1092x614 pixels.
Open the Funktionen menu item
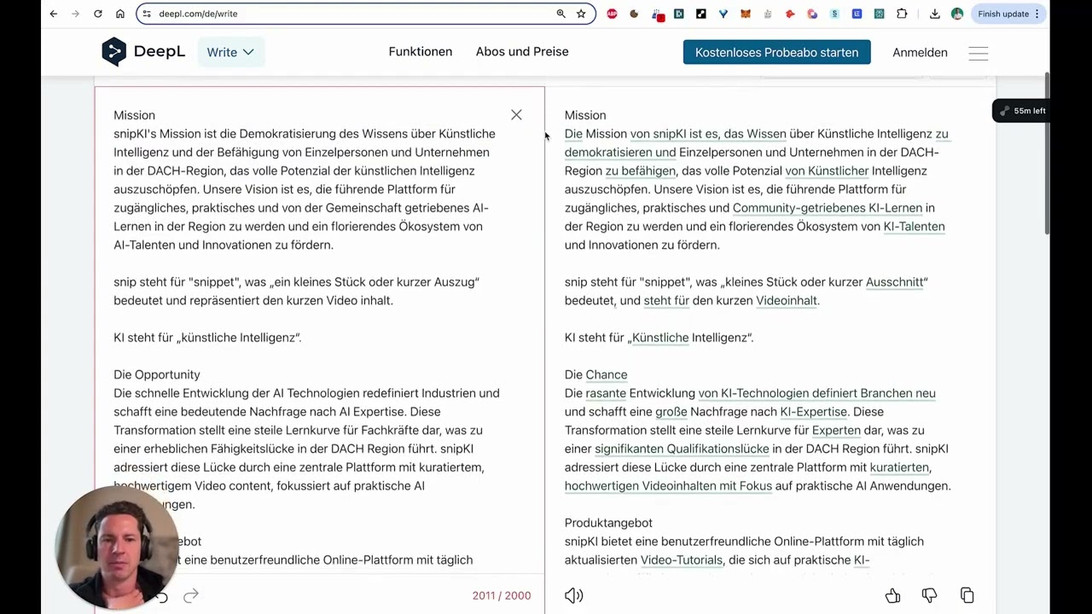pyautogui.click(x=420, y=52)
